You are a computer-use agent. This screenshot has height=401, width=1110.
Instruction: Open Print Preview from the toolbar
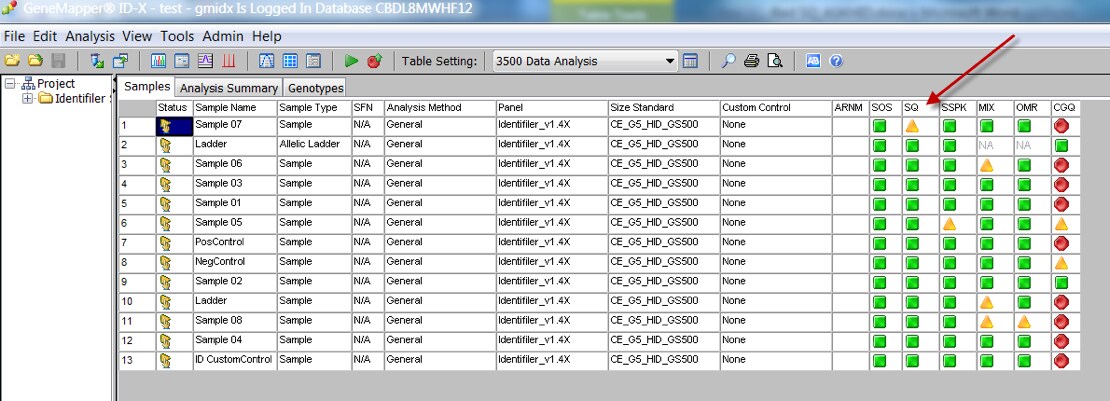(775, 61)
